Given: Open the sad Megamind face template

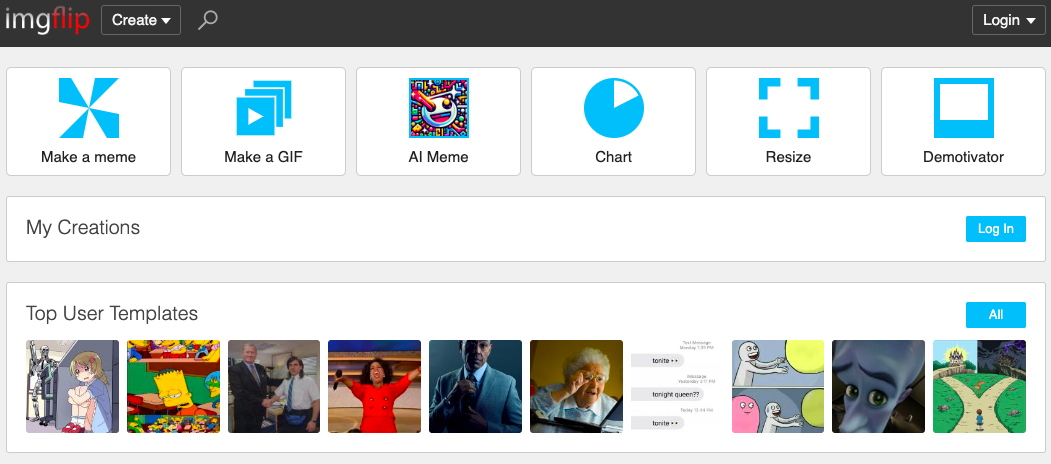Looking at the screenshot, I should pos(878,386).
